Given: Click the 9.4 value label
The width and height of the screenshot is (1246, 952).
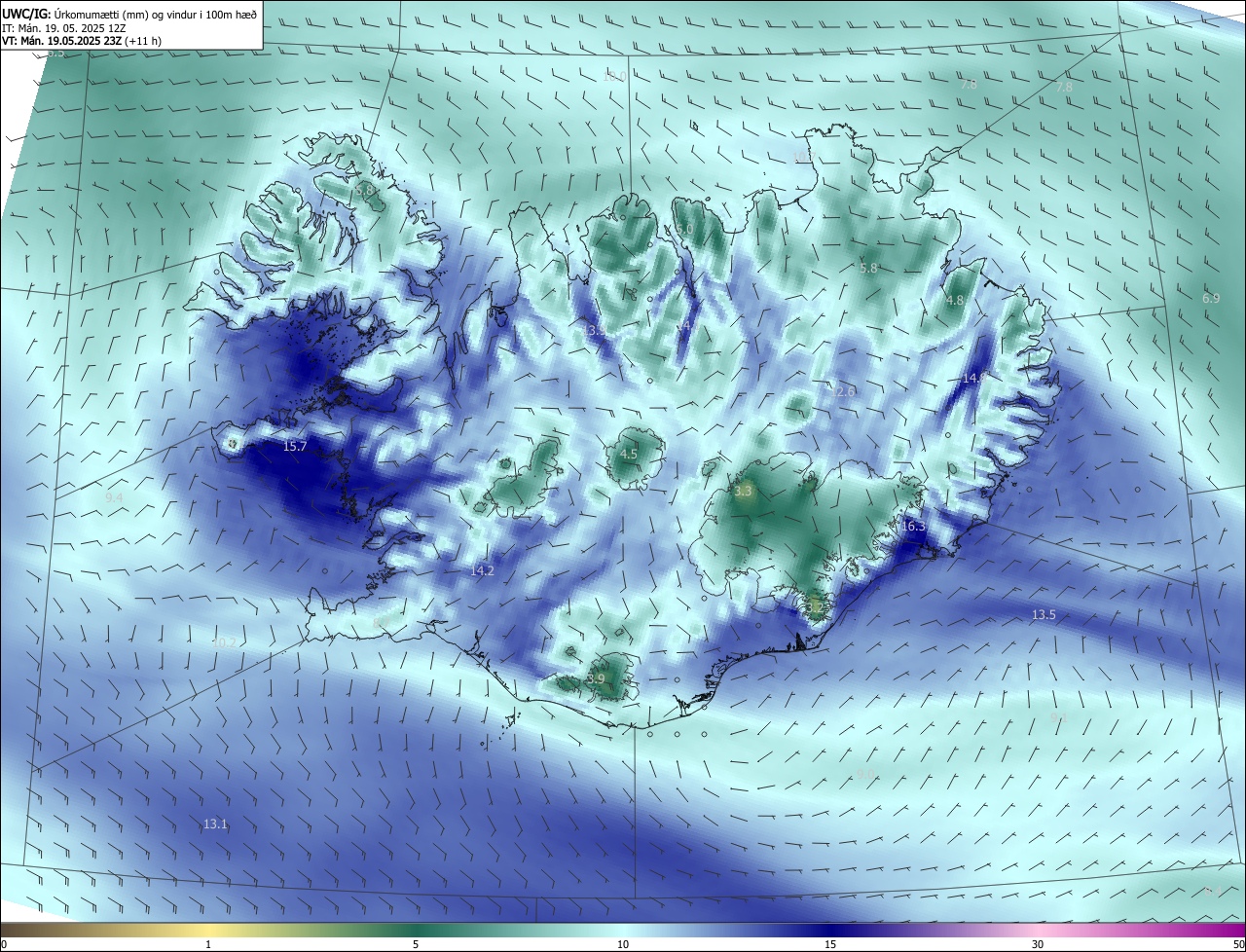Looking at the screenshot, I should [x=114, y=497].
